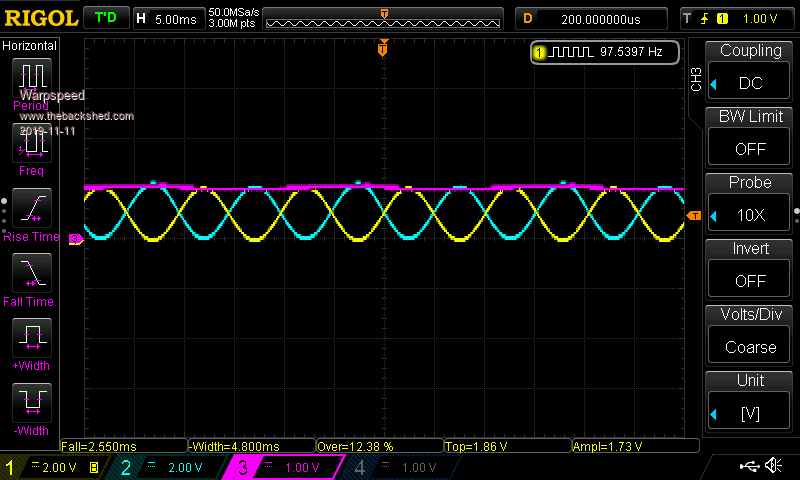Select channel 1 tab at bottom
This screenshot has height=480, width=800.
coord(53,467)
